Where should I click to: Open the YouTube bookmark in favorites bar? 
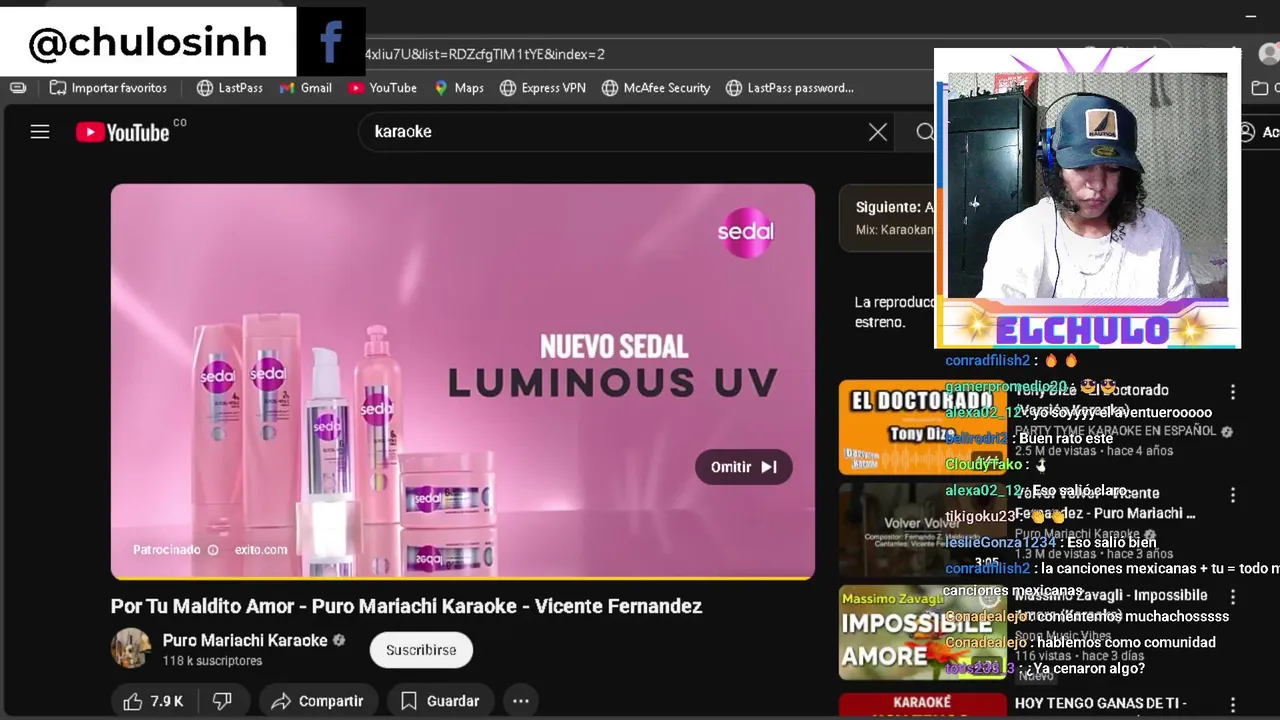tap(382, 88)
